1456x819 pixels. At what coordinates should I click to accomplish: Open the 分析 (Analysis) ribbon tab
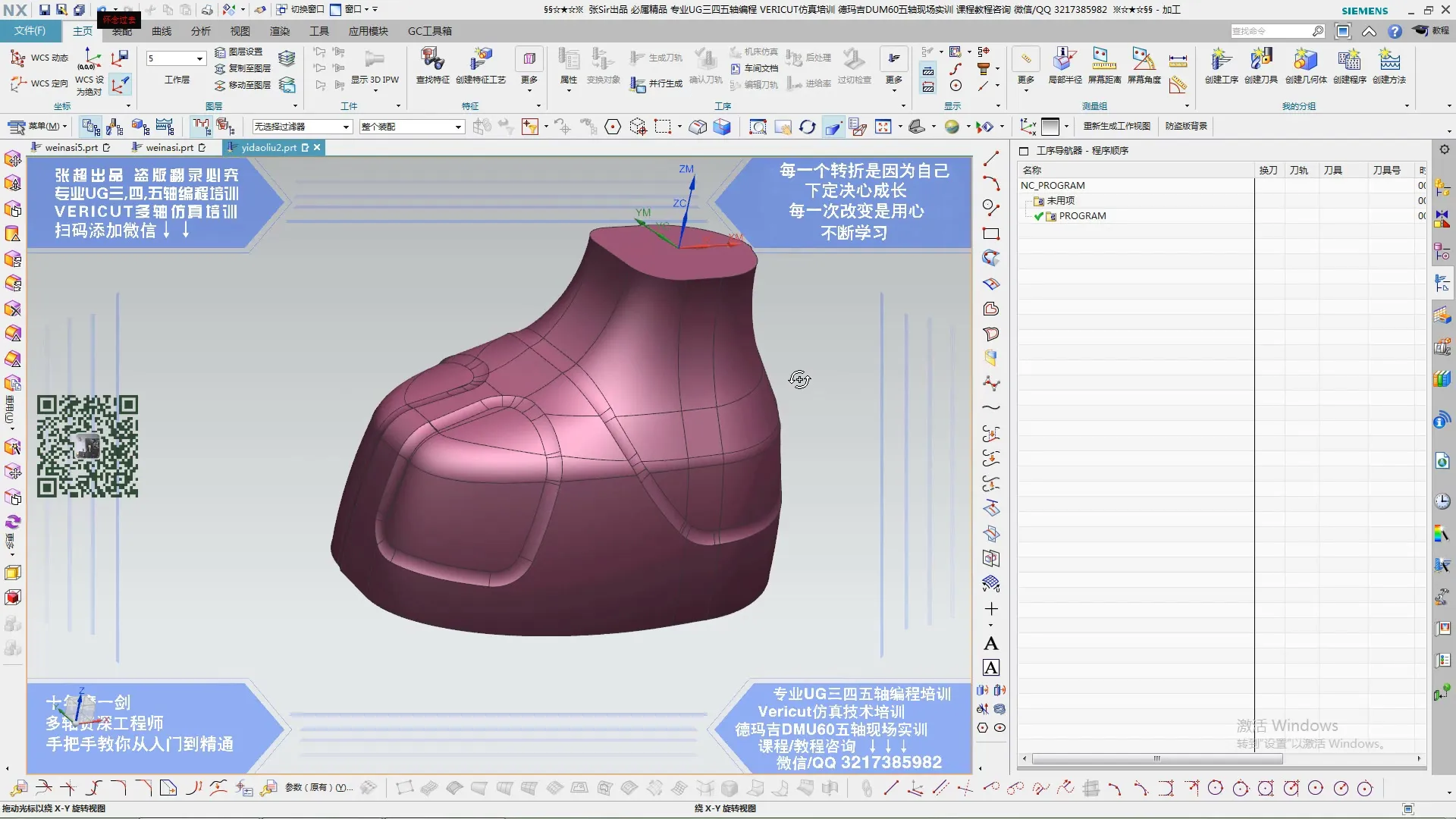tap(201, 31)
